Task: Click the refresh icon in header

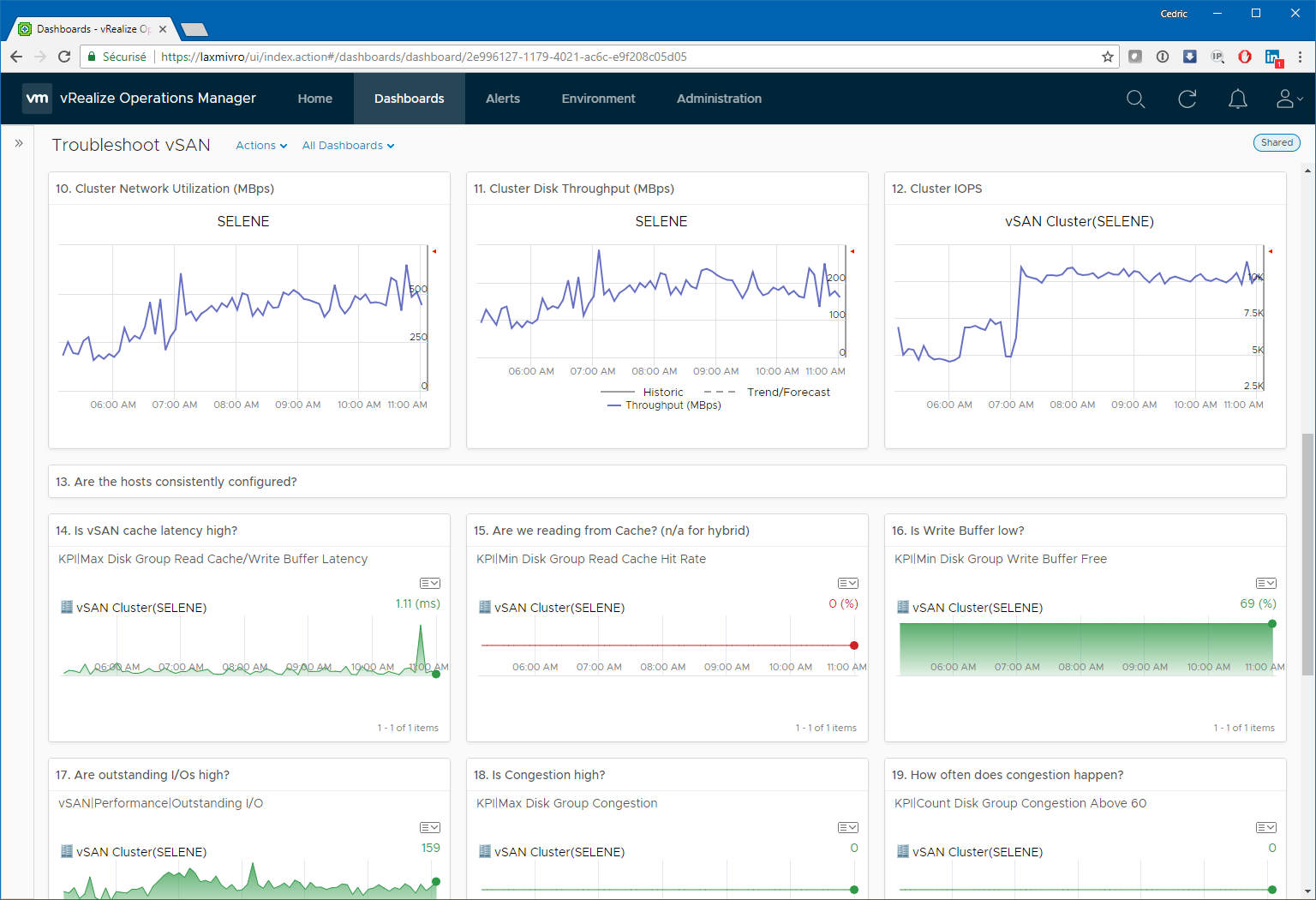Action: (1187, 99)
